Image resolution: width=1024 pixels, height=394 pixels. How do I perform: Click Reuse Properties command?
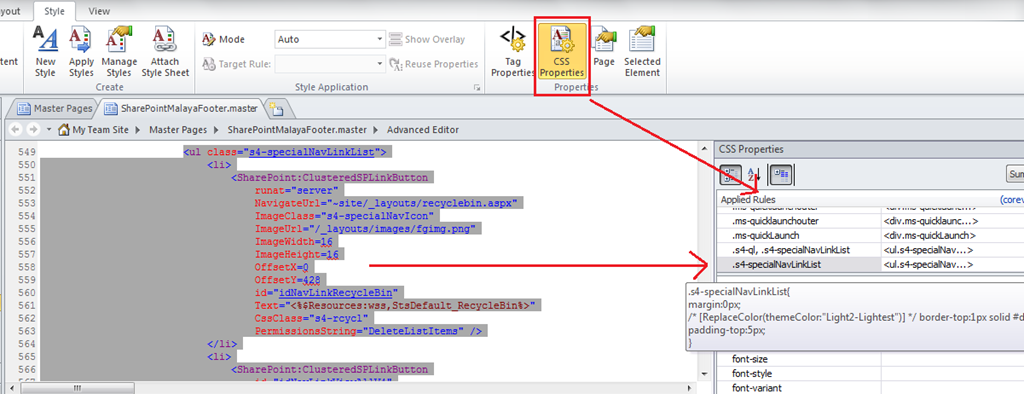tap(434, 64)
